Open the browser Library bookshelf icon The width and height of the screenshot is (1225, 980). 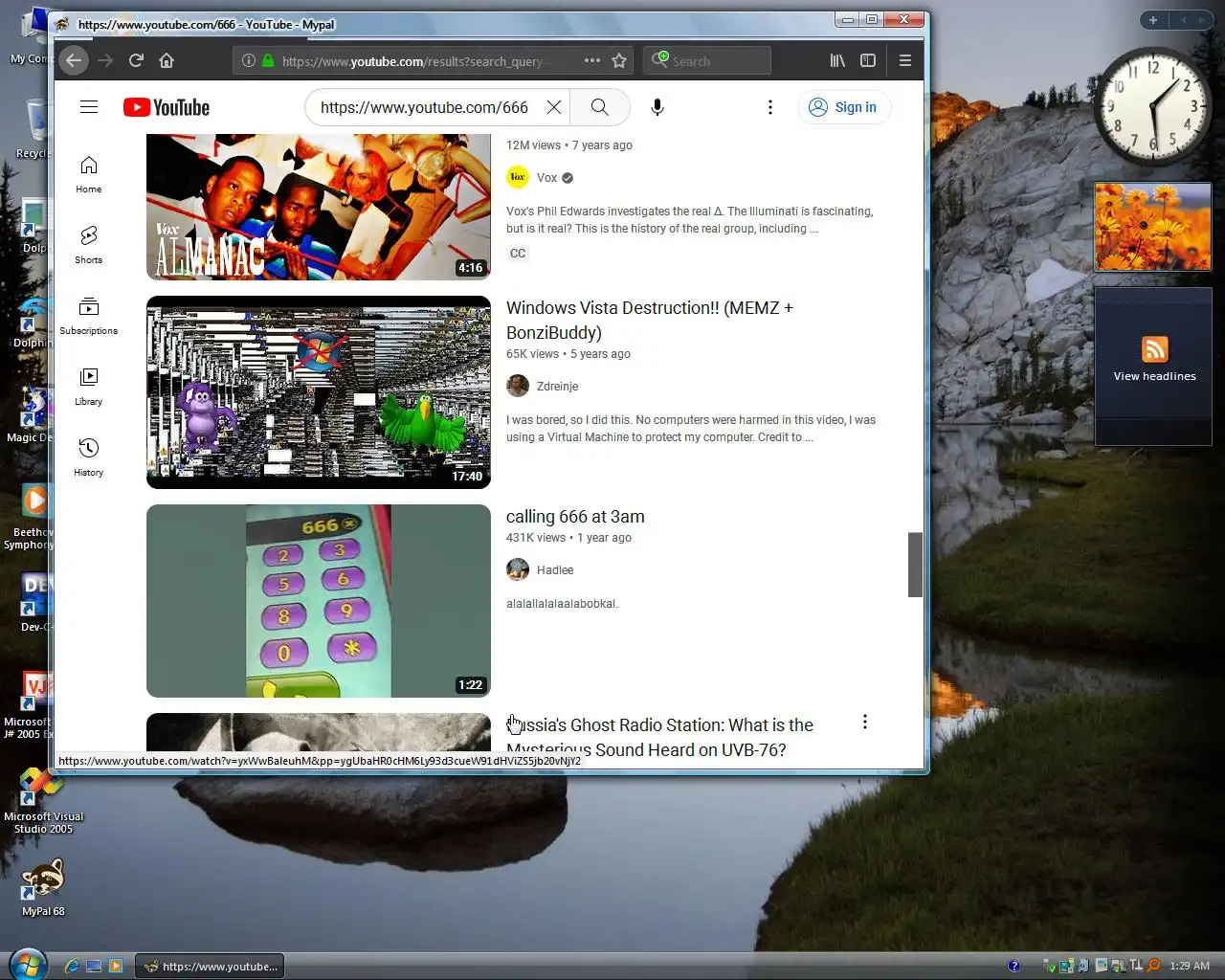click(837, 60)
